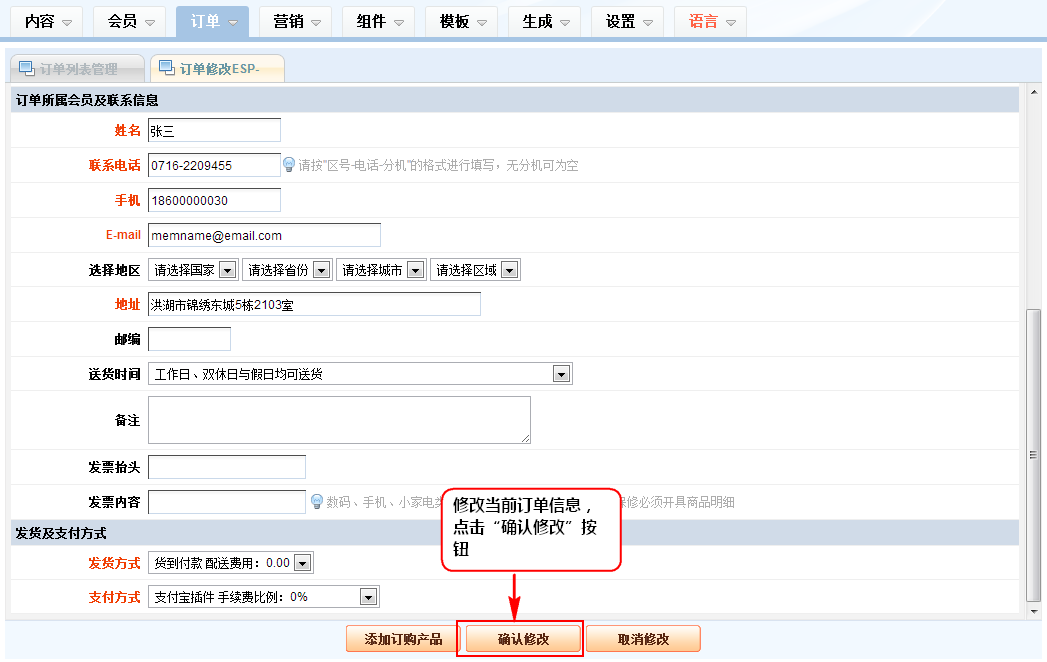Open the 会员 menu in top bar
The height and width of the screenshot is (662, 1047).
[x=129, y=21]
